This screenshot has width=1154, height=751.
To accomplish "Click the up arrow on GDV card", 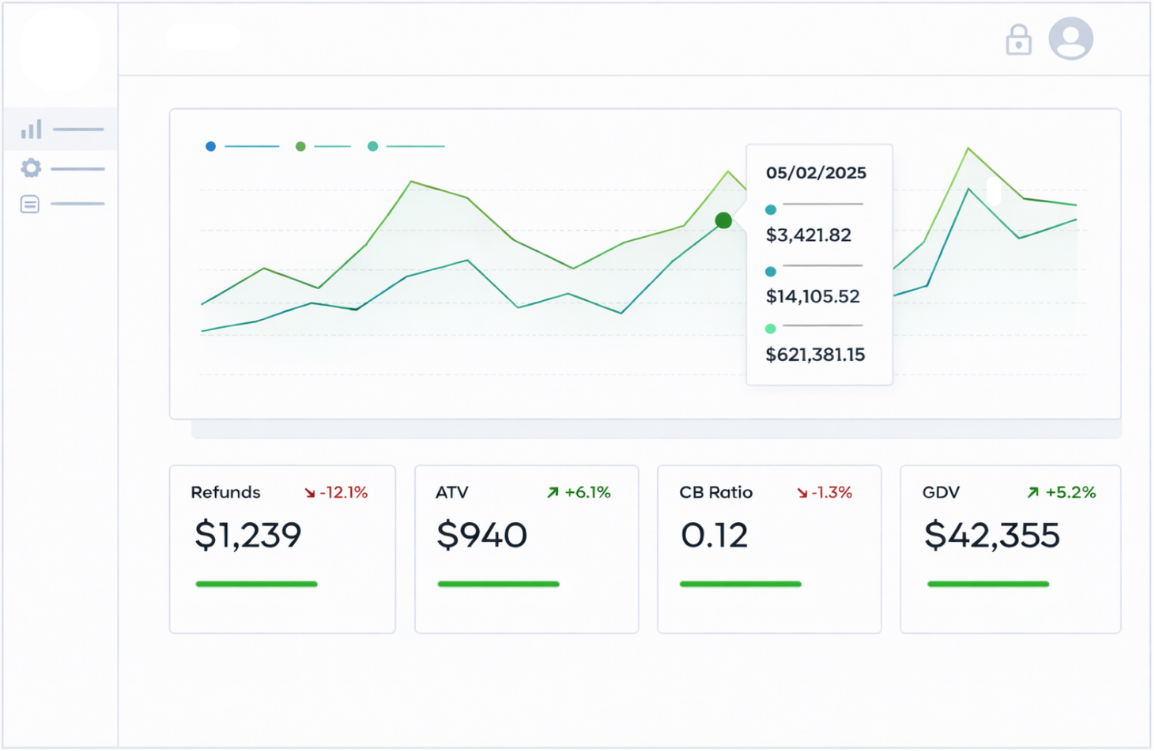I will pyautogui.click(x=1031, y=492).
